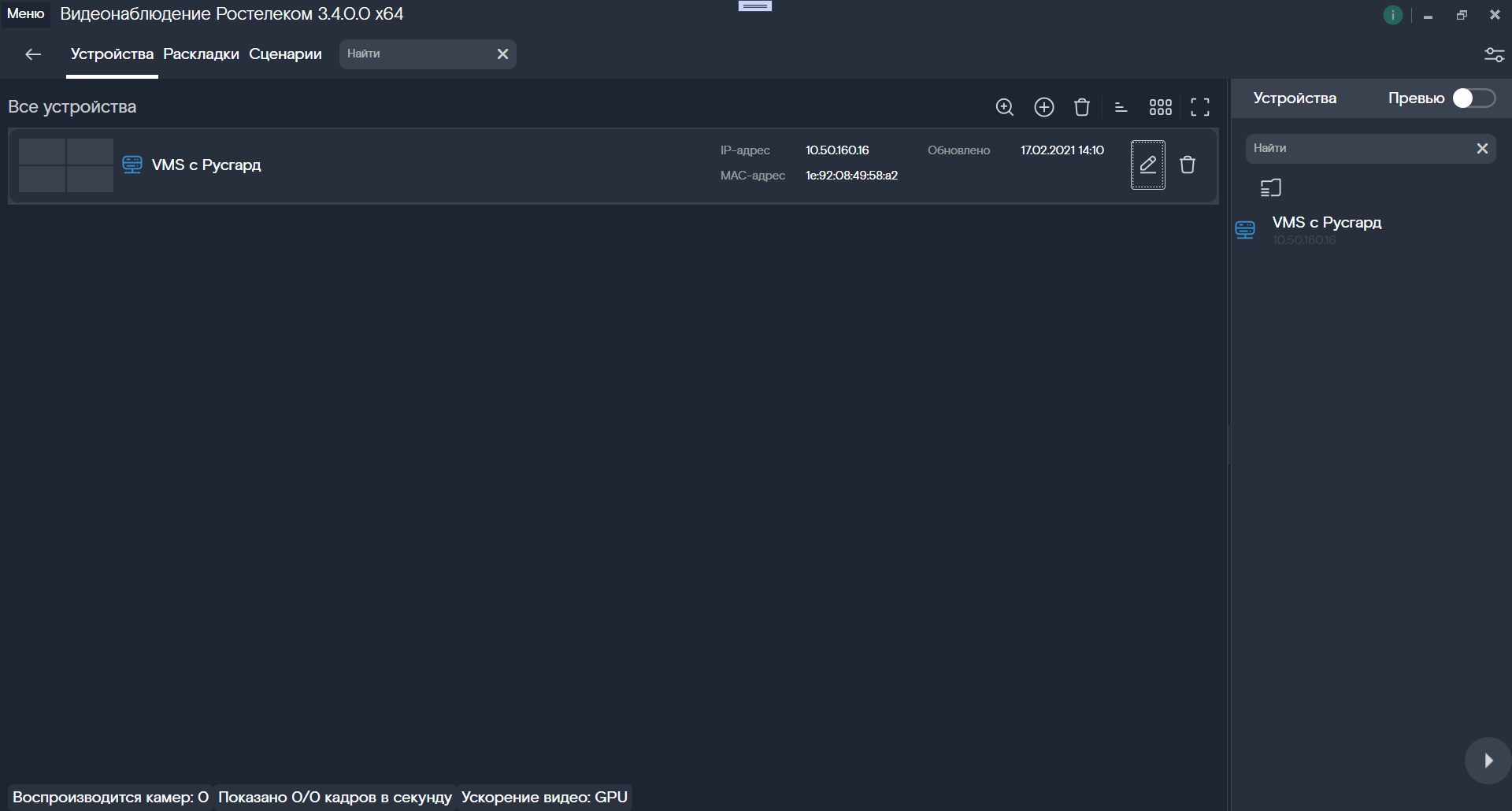Click the side panel layout list icon

[1271, 188]
